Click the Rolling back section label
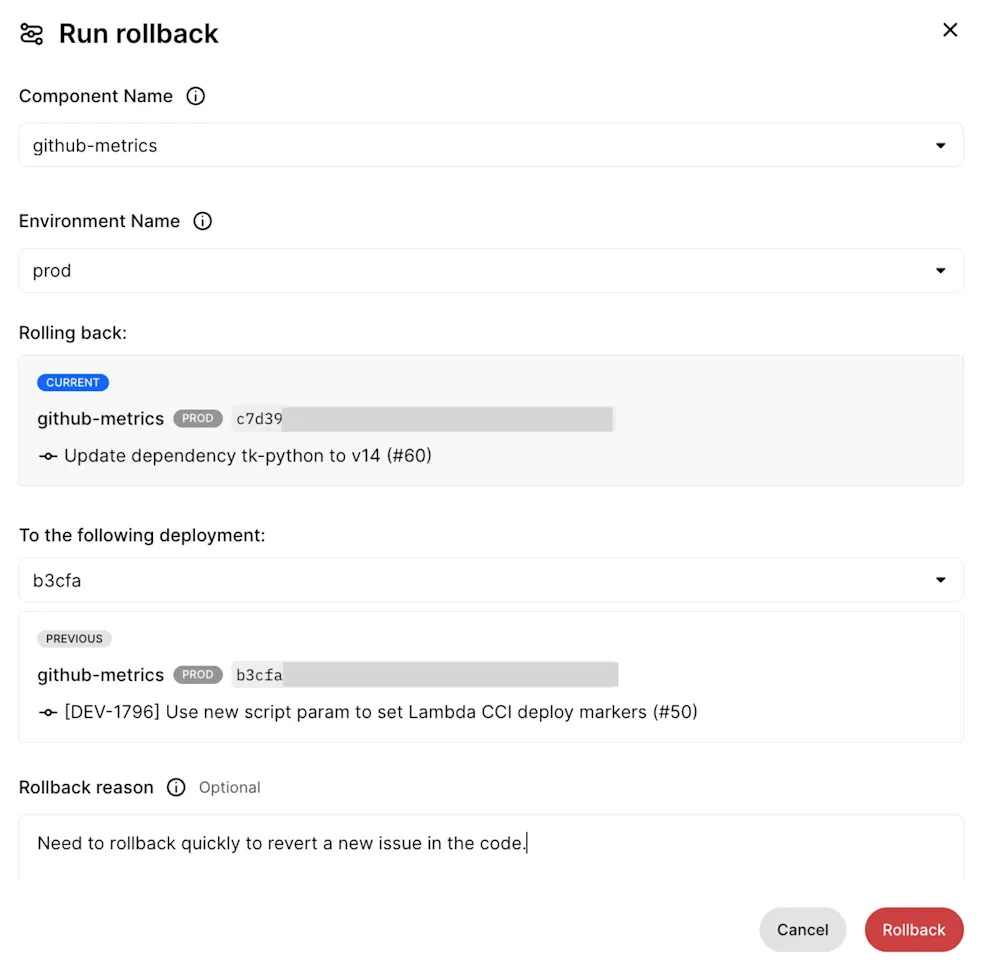Screen dimensions: 1003x980 (73, 332)
